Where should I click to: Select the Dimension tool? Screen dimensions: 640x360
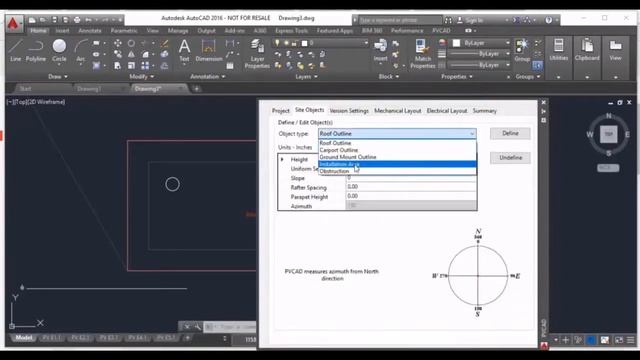pos(209,51)
